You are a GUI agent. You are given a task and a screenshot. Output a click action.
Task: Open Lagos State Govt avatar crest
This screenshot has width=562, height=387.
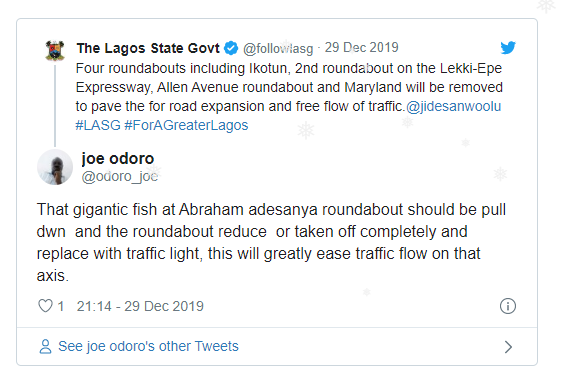(x=55, y=50)
